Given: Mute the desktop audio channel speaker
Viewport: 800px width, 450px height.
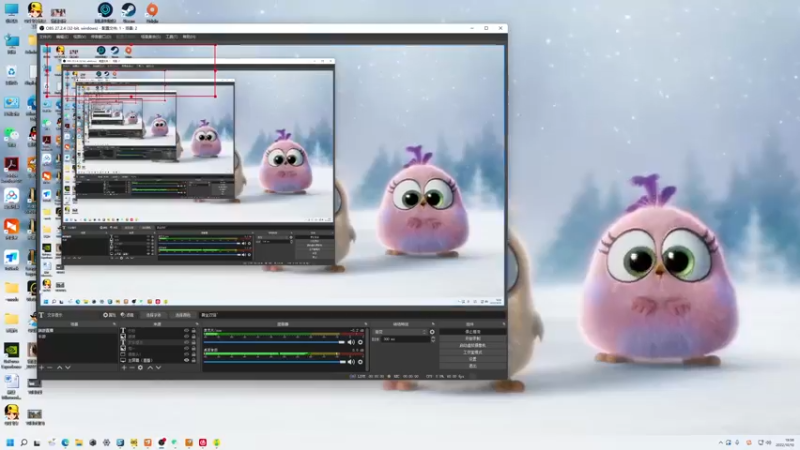Looking at the screenshot, I should pyautogui.click(x=351, y=362).
